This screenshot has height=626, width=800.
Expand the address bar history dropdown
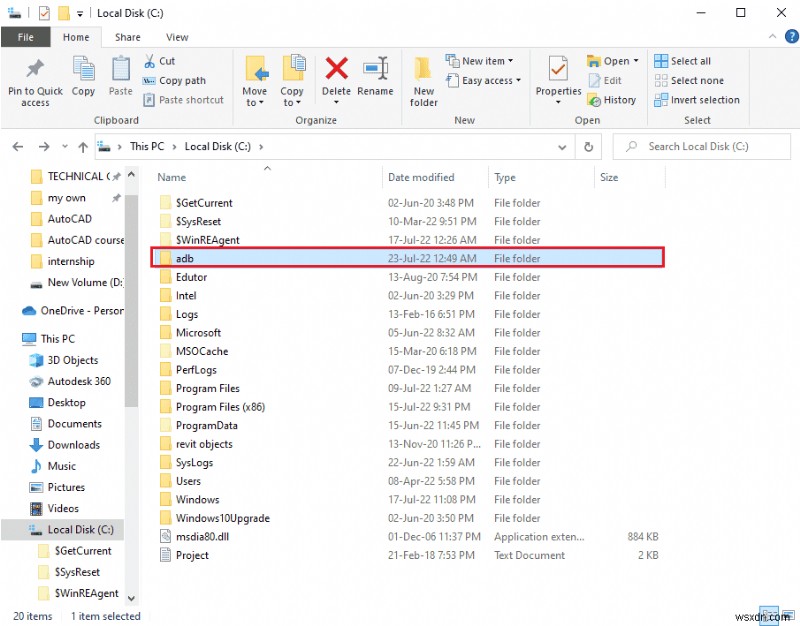tap(562, 146)
